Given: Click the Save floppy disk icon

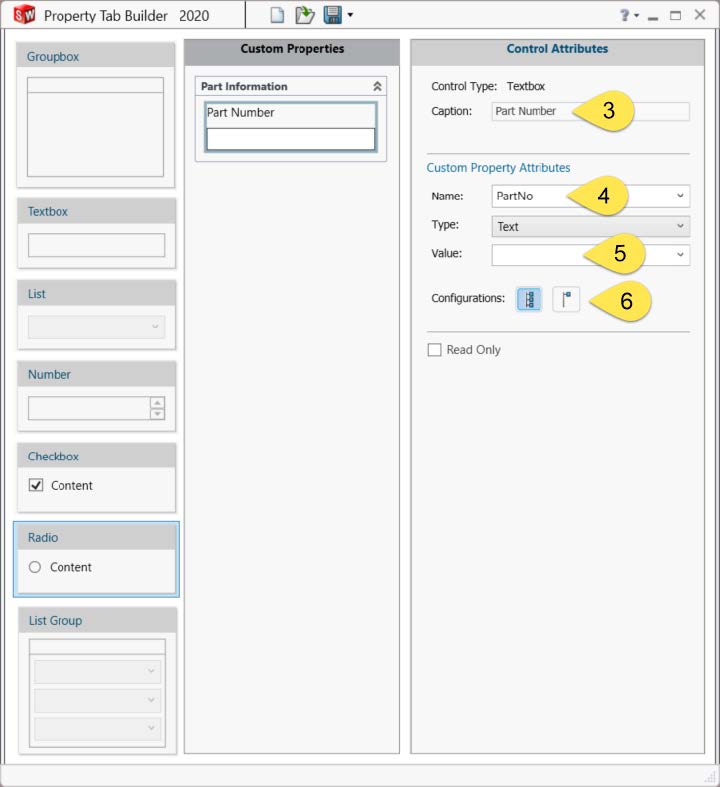Looking at the screenshot, I should pyautogui.click(x=331, y=15).
